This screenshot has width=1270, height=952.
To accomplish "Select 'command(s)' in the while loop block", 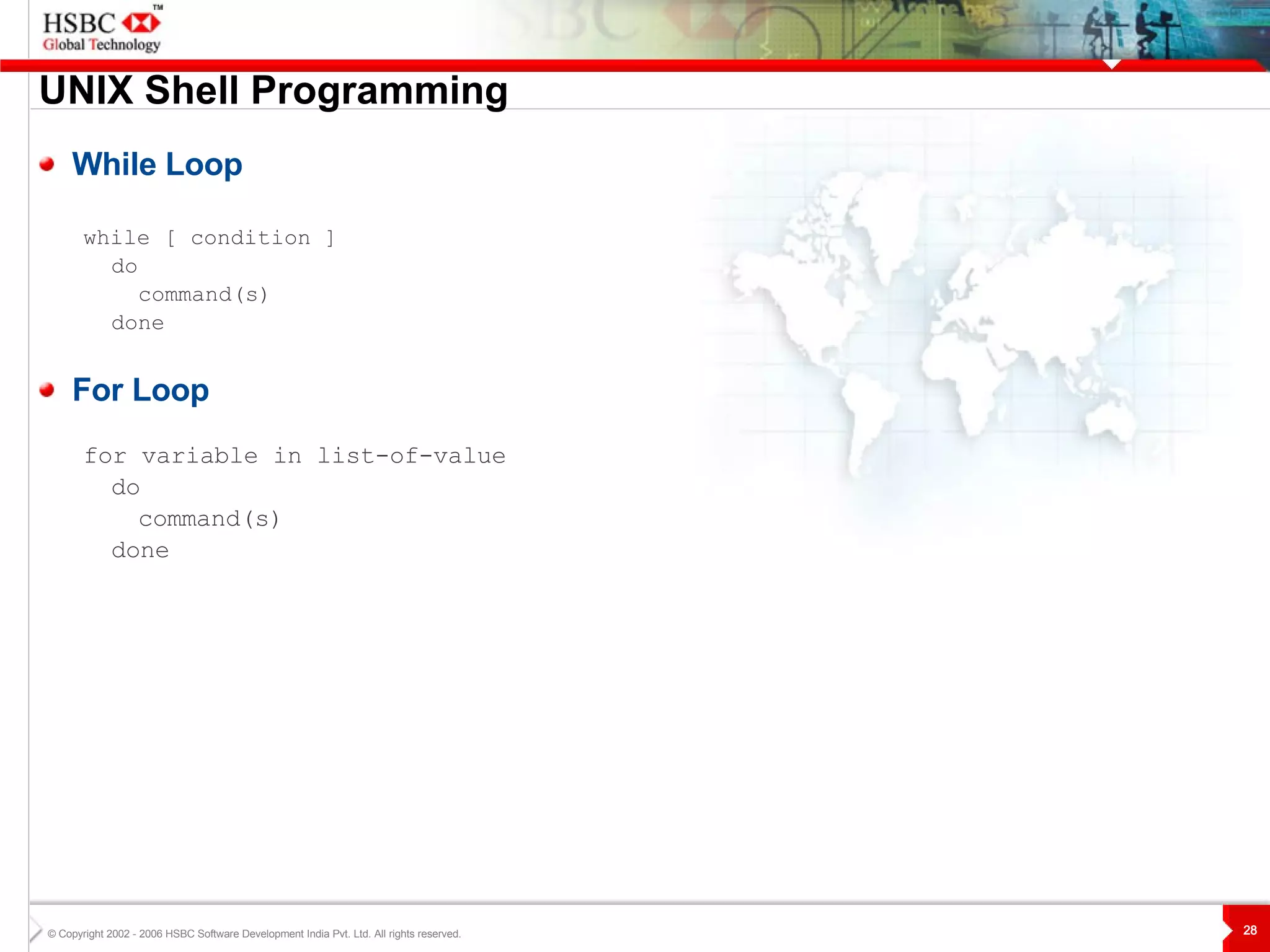I will click(203, 294).
